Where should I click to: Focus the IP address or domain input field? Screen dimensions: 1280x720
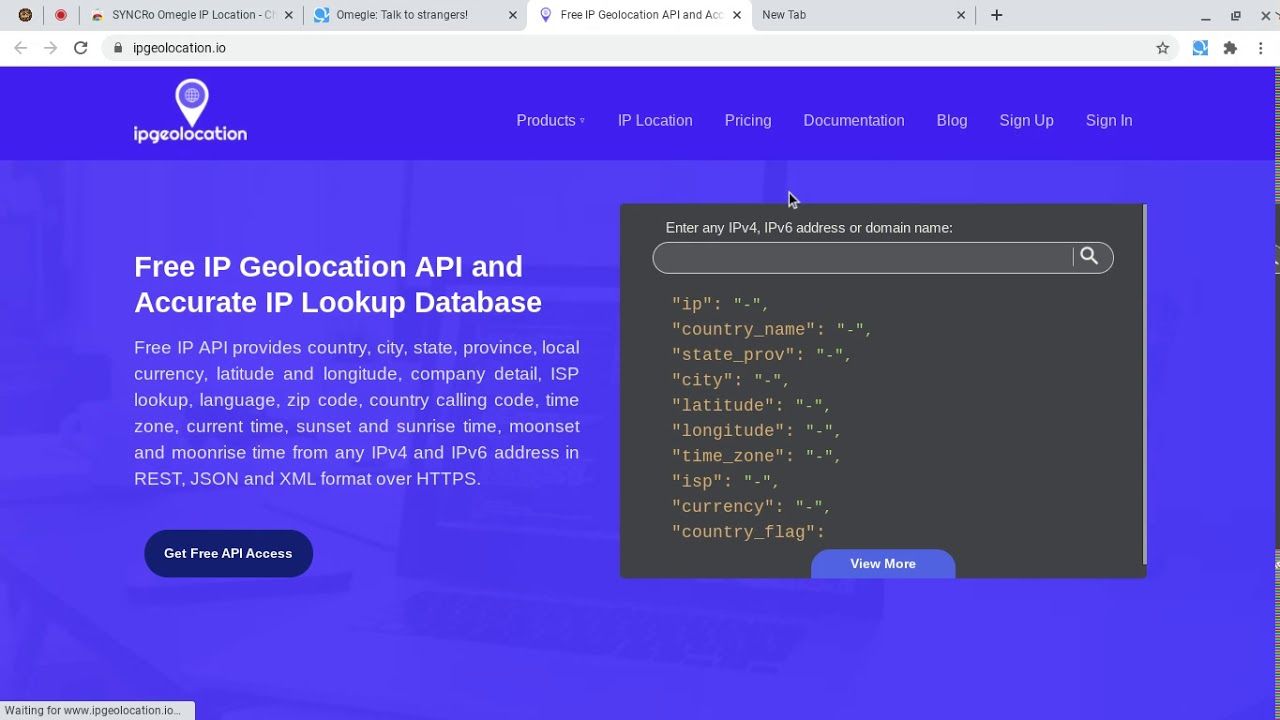(864, 258)
